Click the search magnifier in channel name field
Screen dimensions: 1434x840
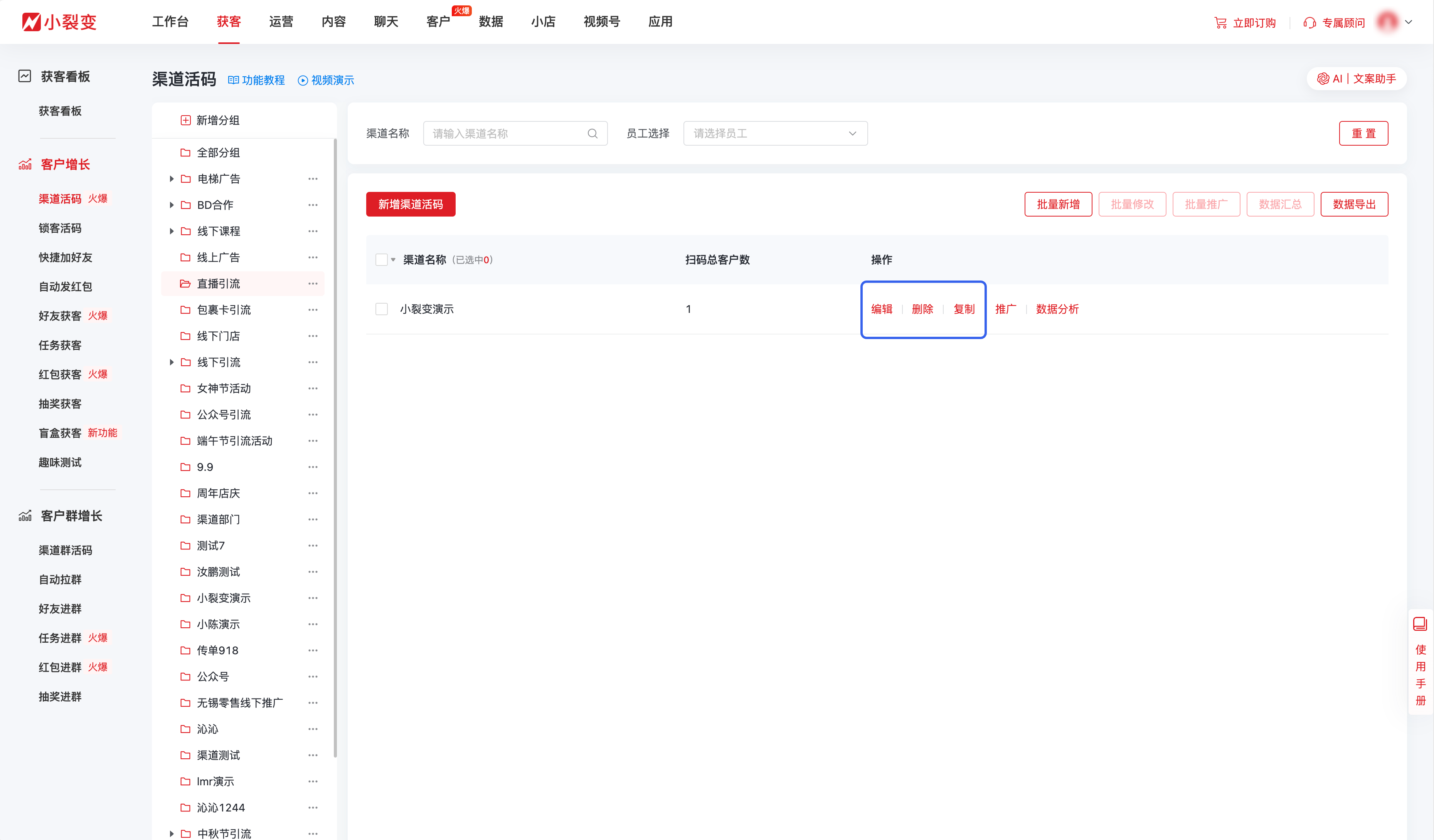click(x=592, y=133)
